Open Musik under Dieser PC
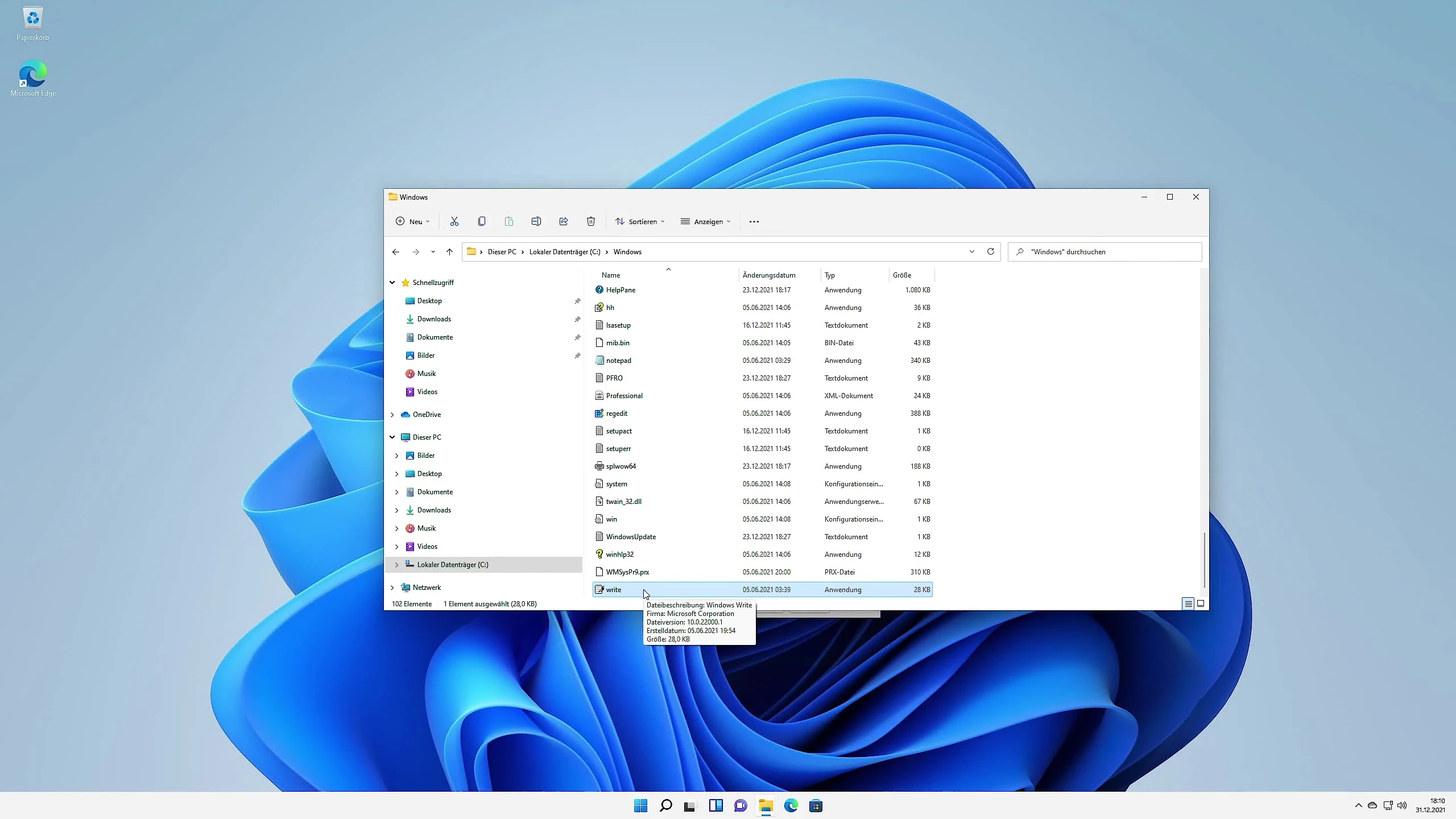The width and height of the screenshot is (1456, 819). coord(427,528)
